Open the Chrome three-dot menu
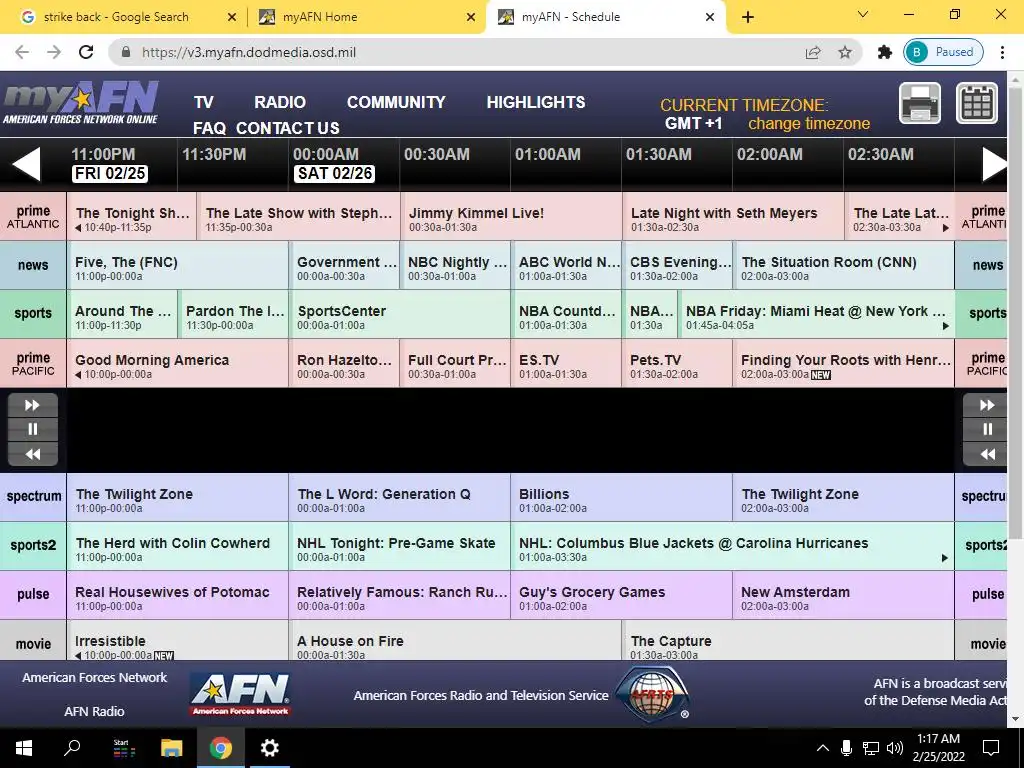 pyautogui.click(x=1002, y=52)
